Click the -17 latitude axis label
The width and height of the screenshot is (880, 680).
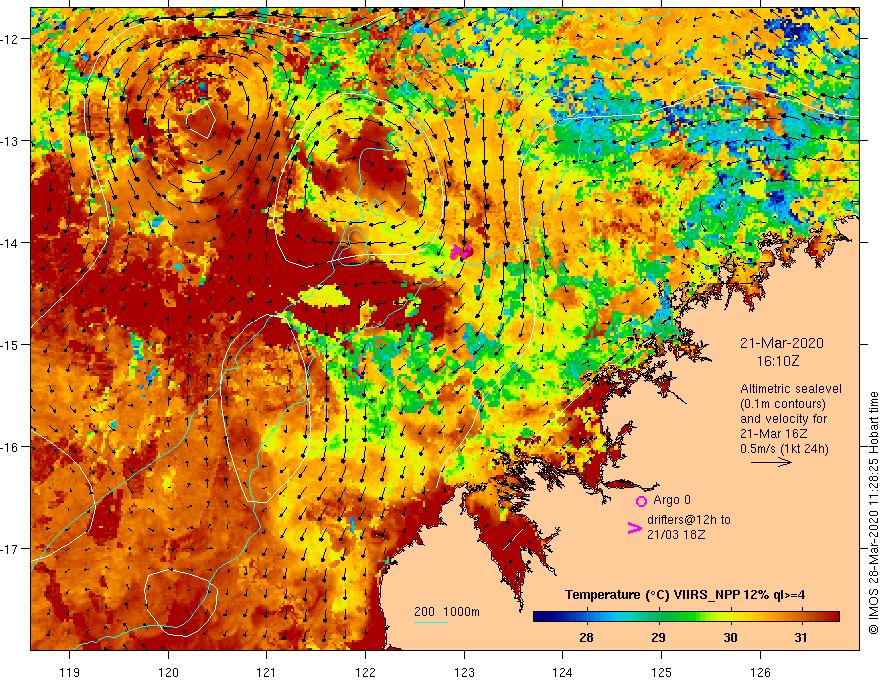(x=11, y=548)
